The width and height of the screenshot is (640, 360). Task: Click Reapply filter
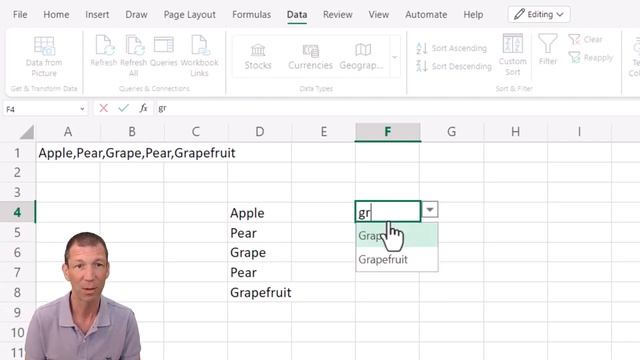[591, 58]
